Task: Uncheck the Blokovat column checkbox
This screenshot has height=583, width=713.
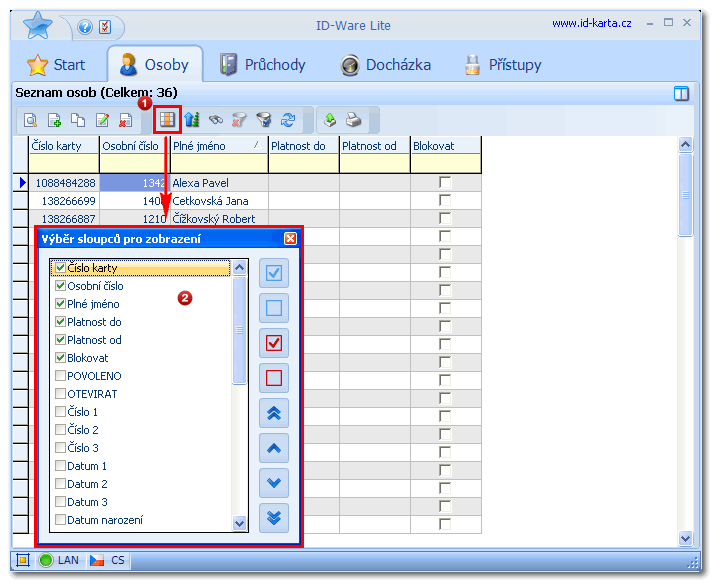Action: coord(60,357)
